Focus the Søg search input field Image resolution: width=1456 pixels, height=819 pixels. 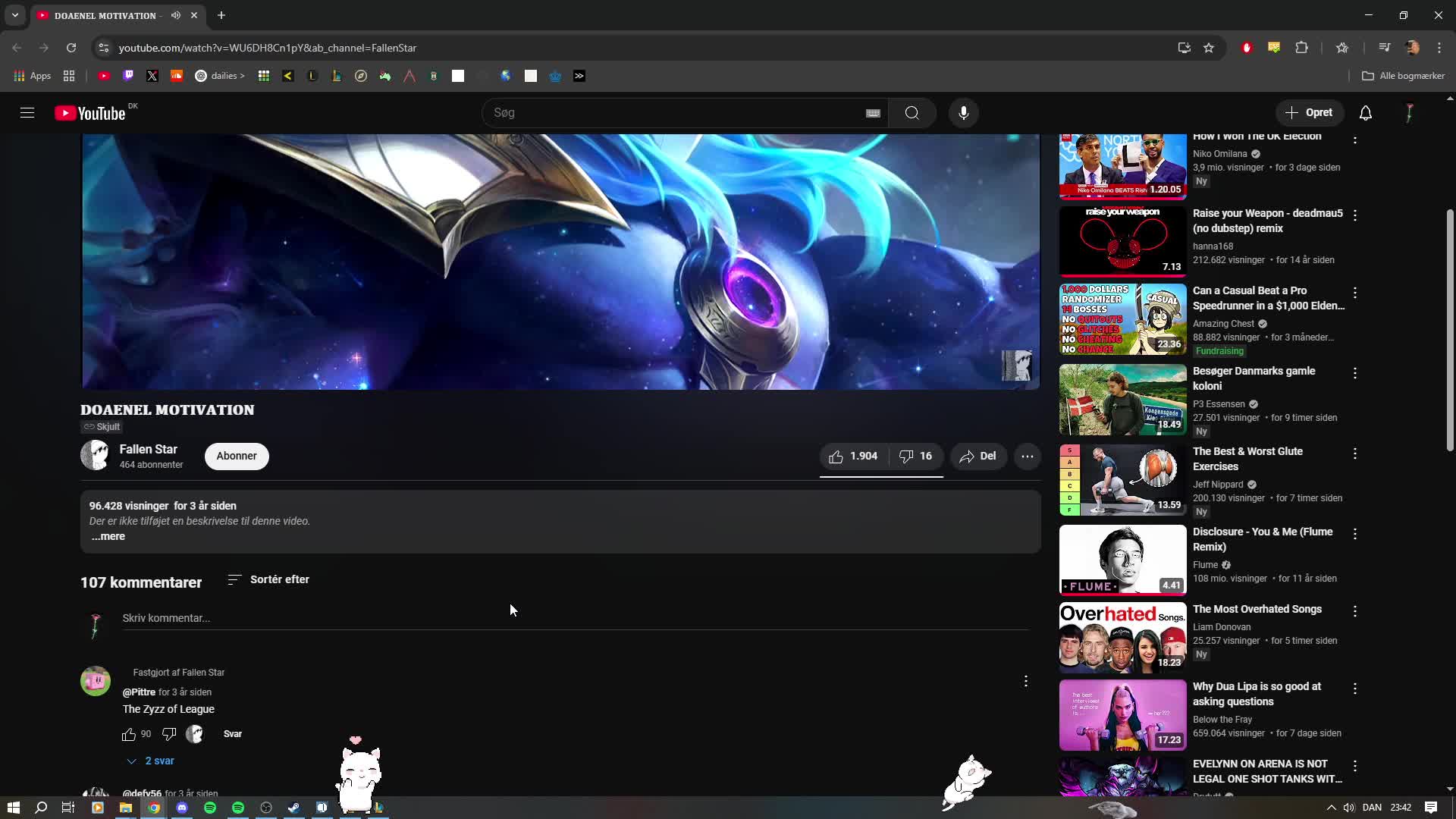click(675, 113)
